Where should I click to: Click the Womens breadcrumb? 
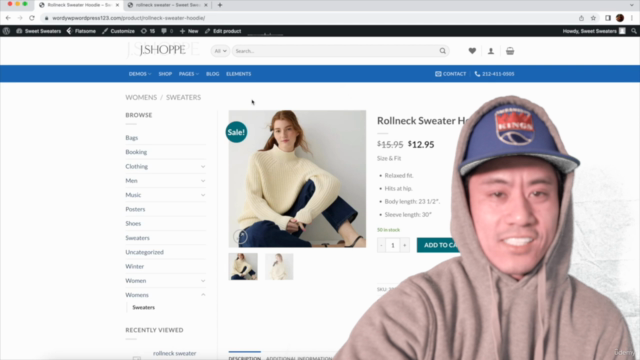pyautogui.click(x=141, y=97)
